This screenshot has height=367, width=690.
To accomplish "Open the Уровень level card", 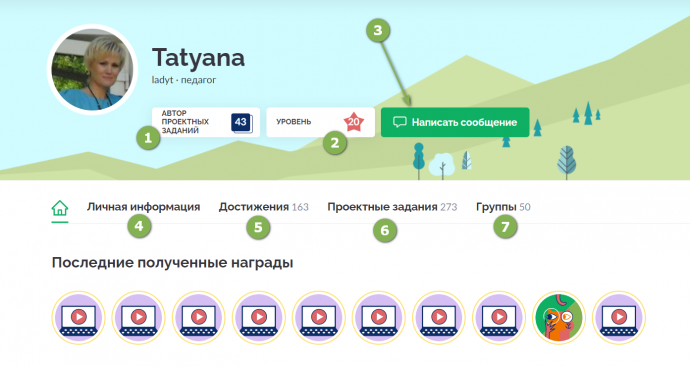I will coord(320,122).
